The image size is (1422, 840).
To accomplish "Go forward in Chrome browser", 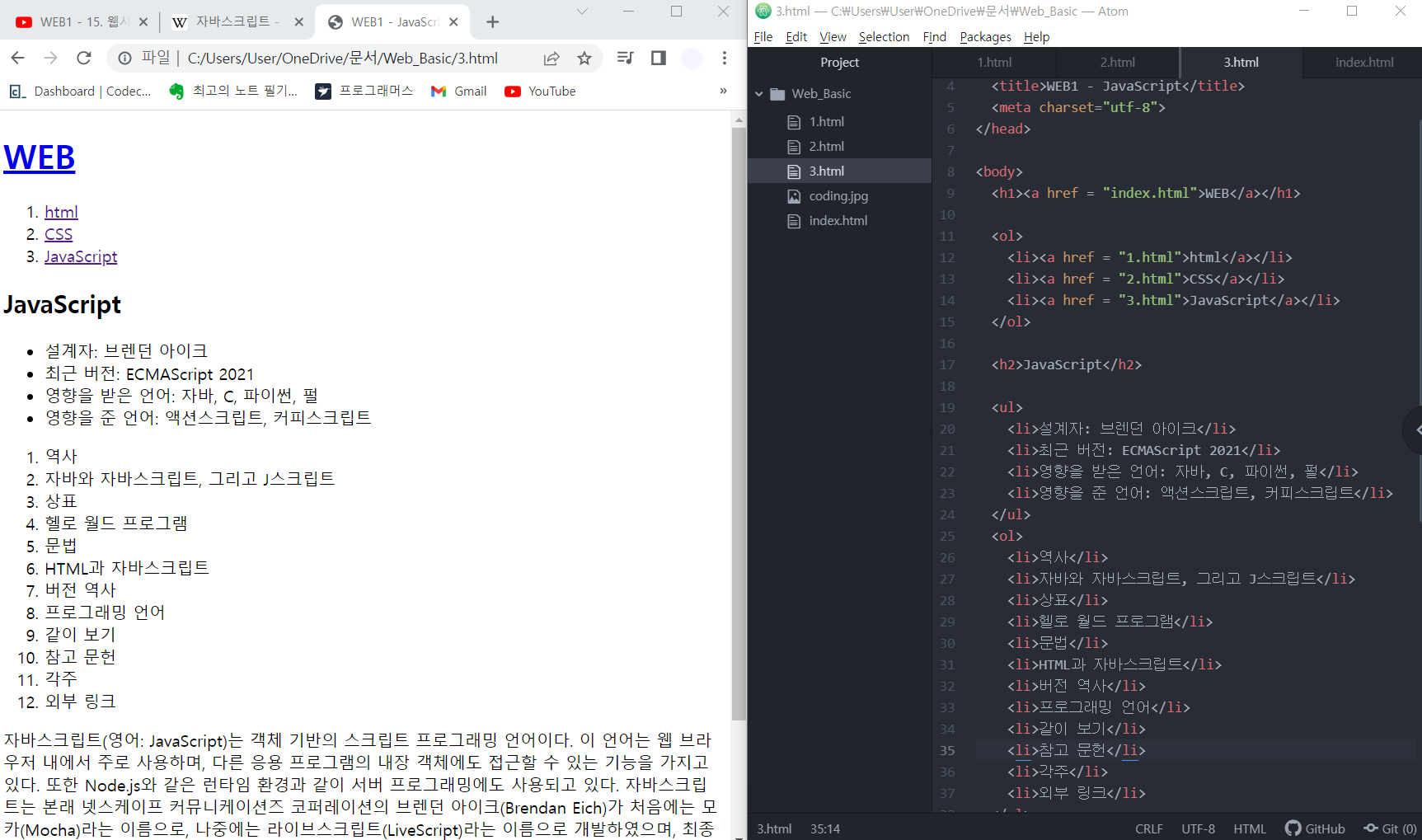I will (50, 58).
